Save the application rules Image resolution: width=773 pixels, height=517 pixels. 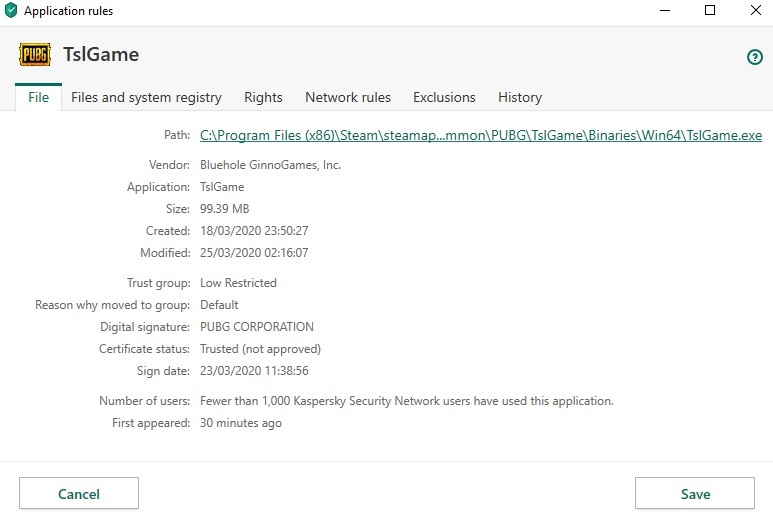click(x=695, y=493)
